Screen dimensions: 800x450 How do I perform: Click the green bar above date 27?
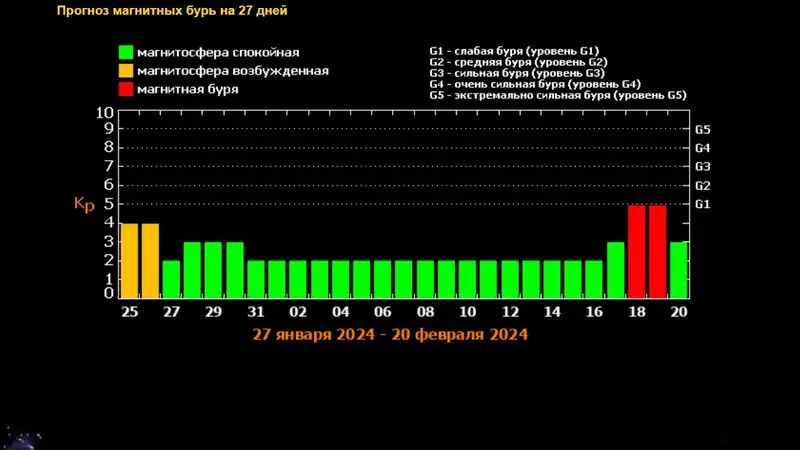pos(171,279)
